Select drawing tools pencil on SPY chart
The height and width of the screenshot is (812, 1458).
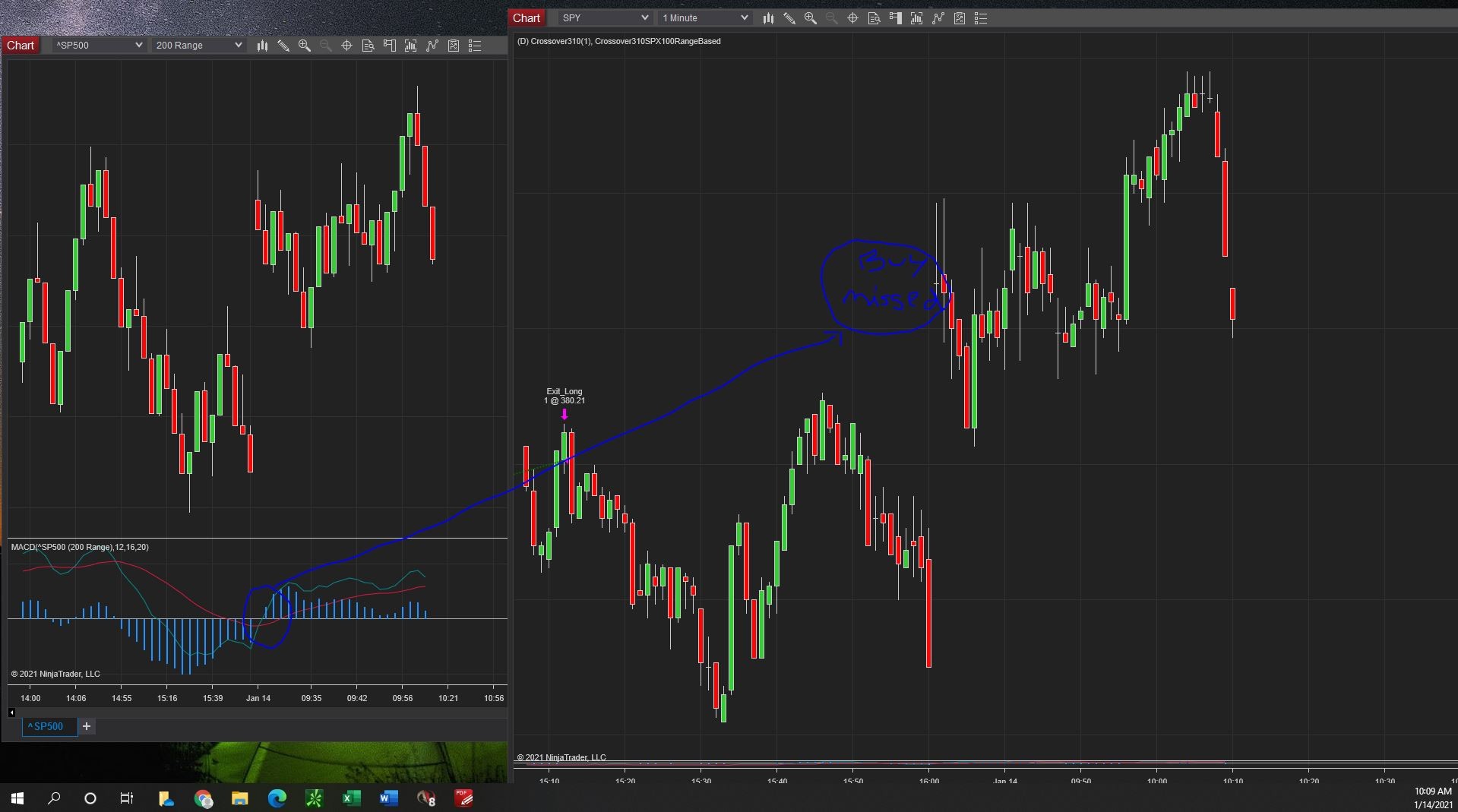pyautogui.click(x=789, y=18)
